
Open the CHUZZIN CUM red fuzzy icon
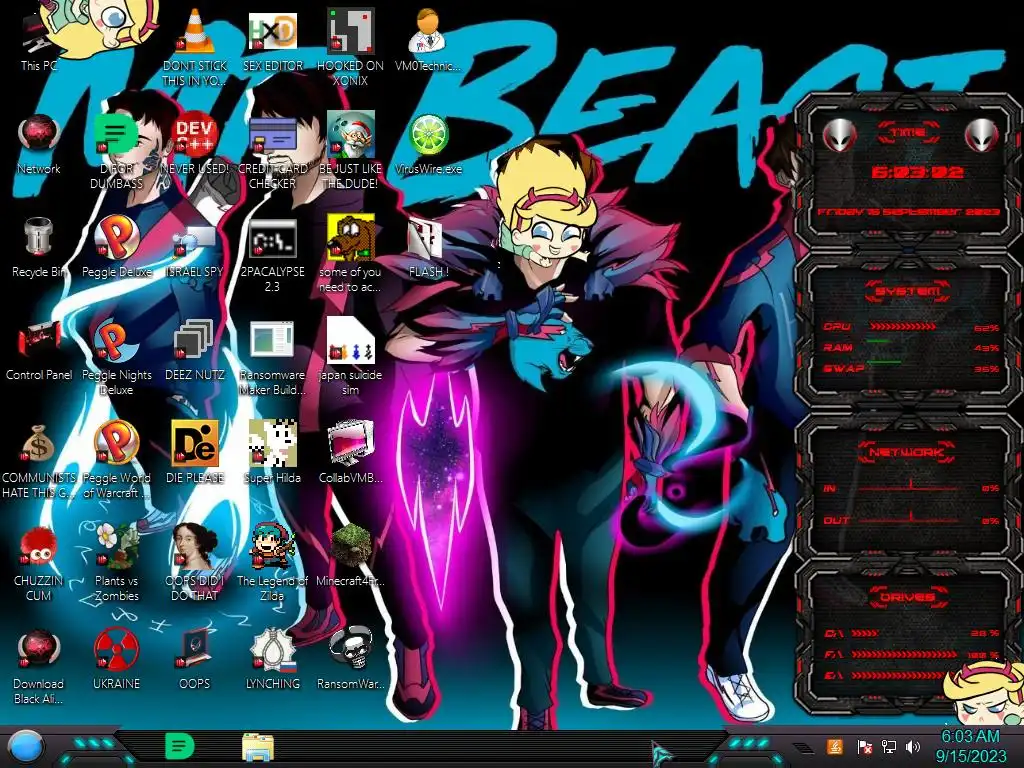pyautogui.click(x=39, y=562)
